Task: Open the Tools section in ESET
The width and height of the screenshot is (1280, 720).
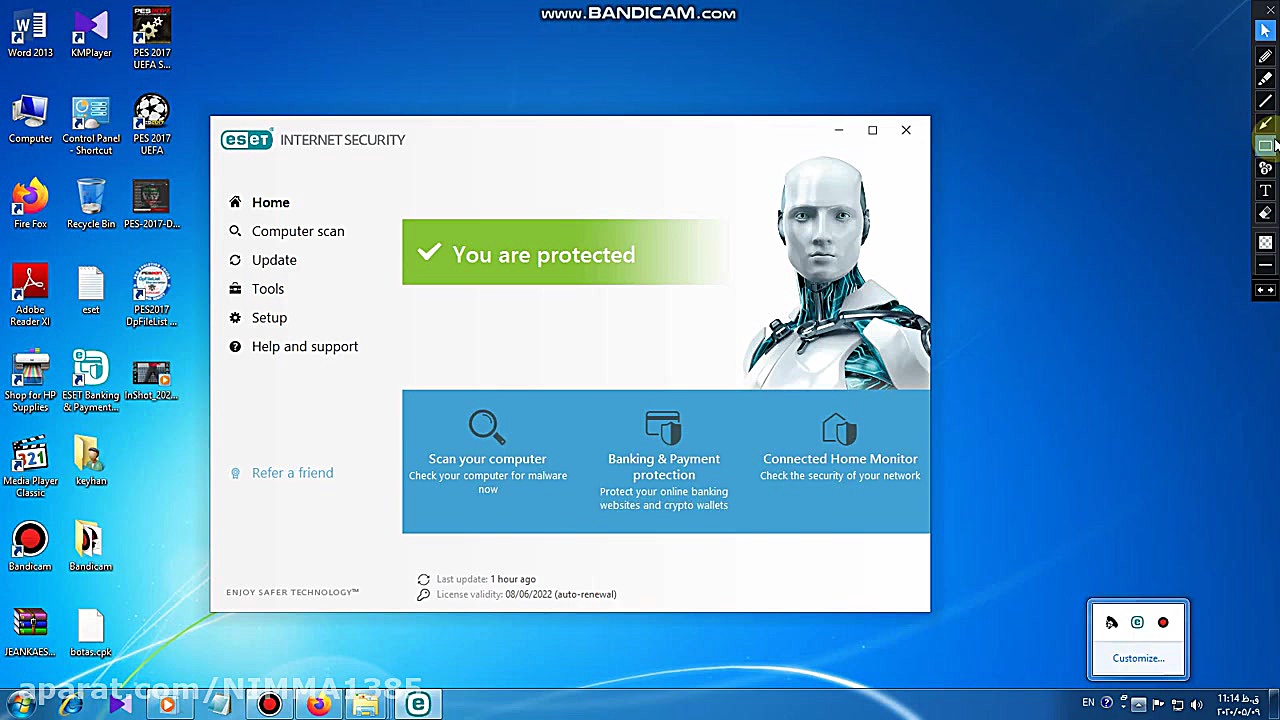Action: [x=256, y=289]
